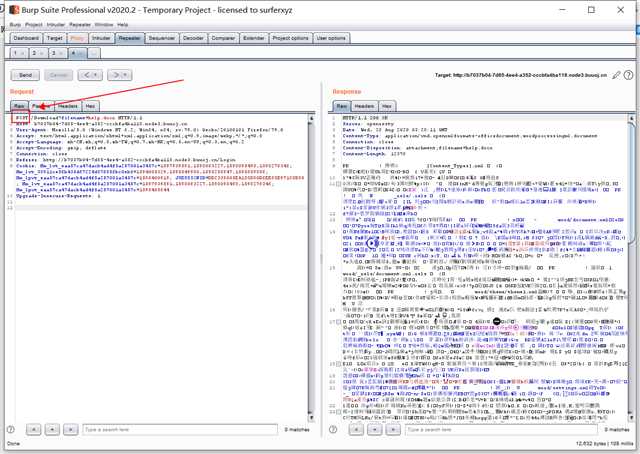
Task: Open request history dropdown on the forward button
Action: pos(125,75)
